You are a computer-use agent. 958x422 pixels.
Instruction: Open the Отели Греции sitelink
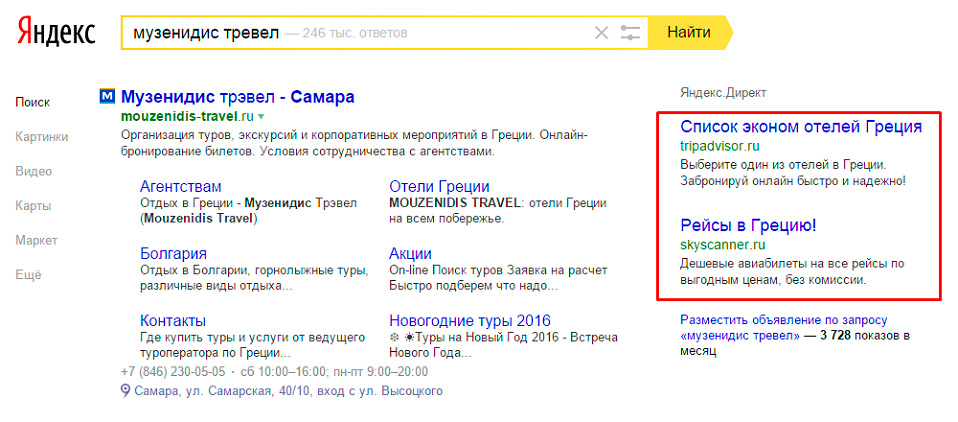click(x=439, y=186)
